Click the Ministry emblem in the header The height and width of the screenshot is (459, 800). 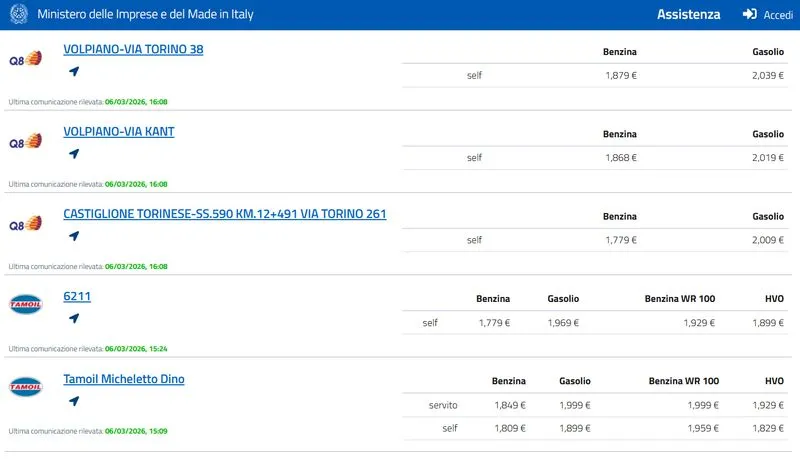pyautogui.click(x=16, y=15)
